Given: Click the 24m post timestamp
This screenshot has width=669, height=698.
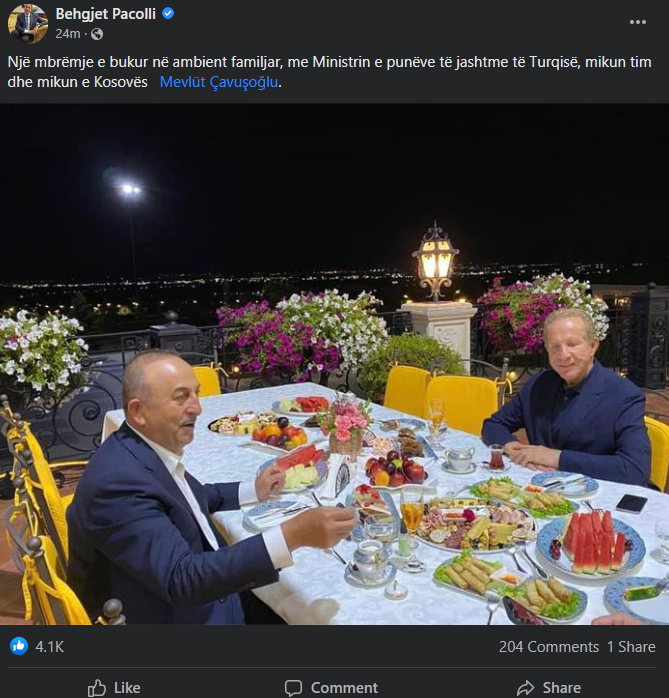Looking at the screenshot, I should click(68, 34).
